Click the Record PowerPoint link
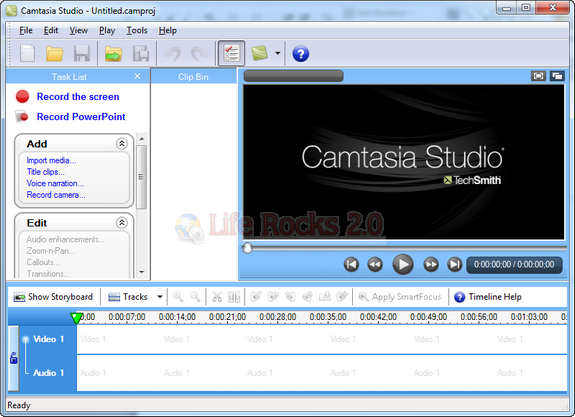The width and height of the screenshot is (575, 417). point(81,117)
